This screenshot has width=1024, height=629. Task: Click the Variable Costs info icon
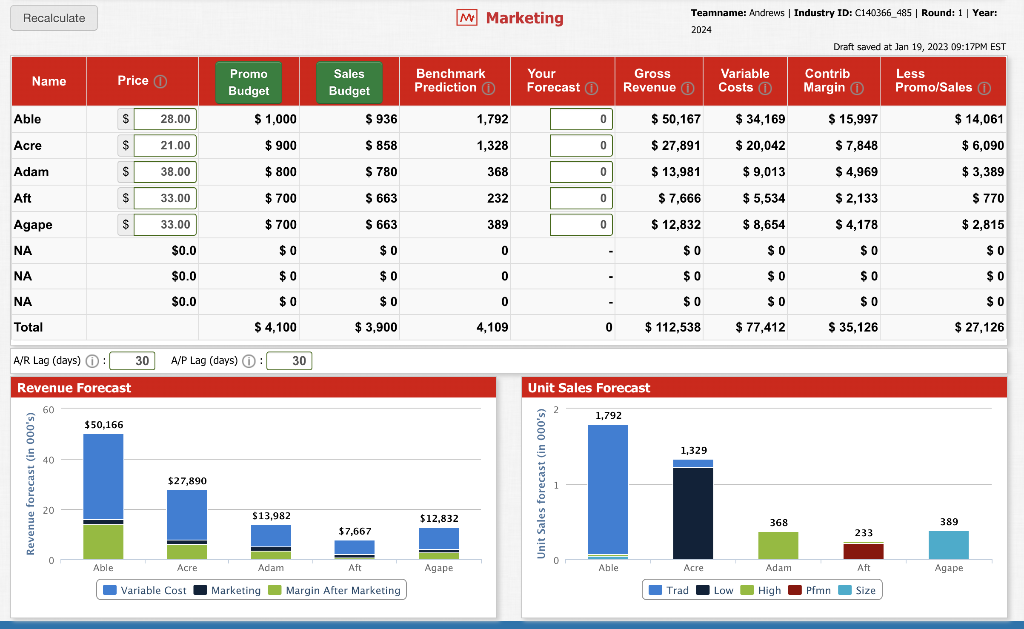(x=764, y=88)
